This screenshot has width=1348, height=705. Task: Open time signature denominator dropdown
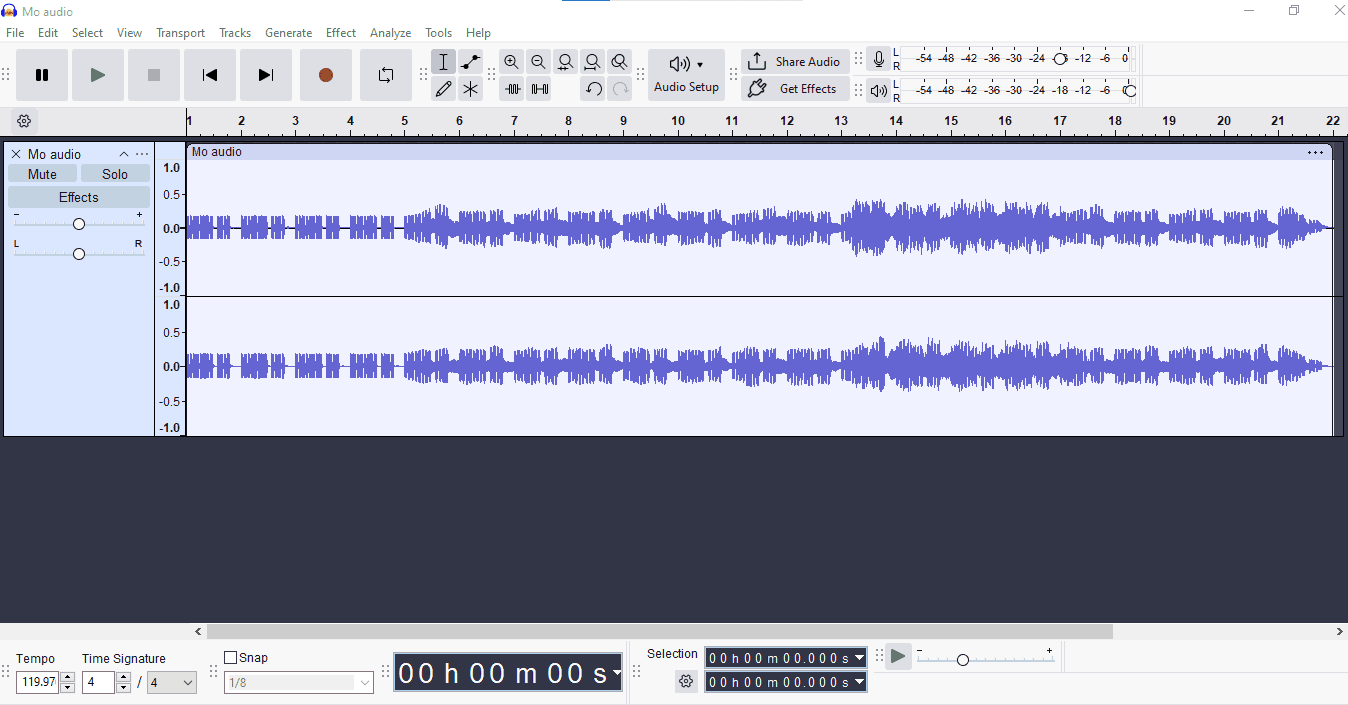coord(172,682)
